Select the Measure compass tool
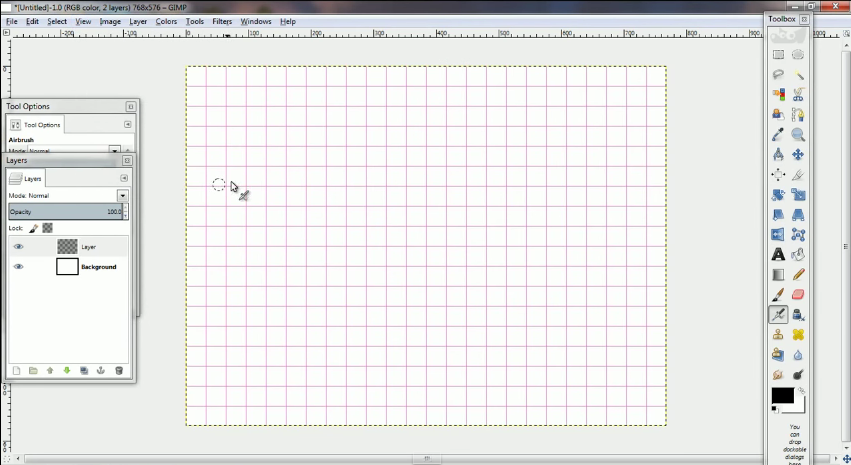 (778, 155)
